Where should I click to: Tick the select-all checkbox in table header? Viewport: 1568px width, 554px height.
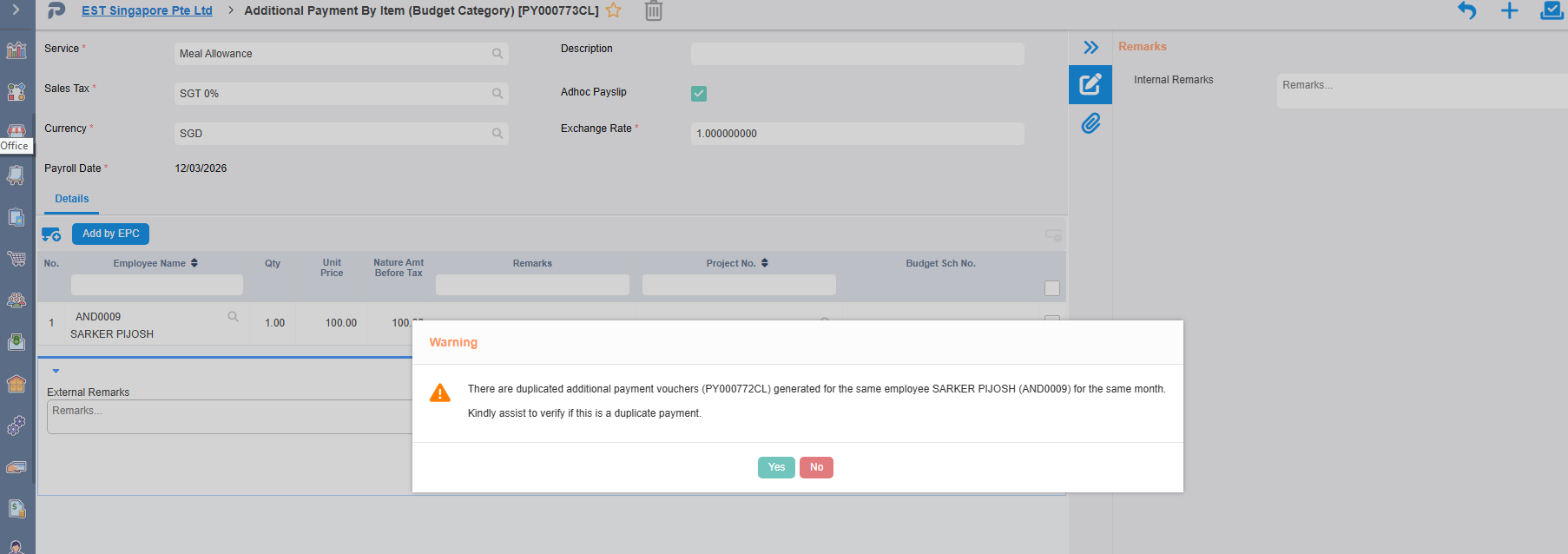[1052, 288]
